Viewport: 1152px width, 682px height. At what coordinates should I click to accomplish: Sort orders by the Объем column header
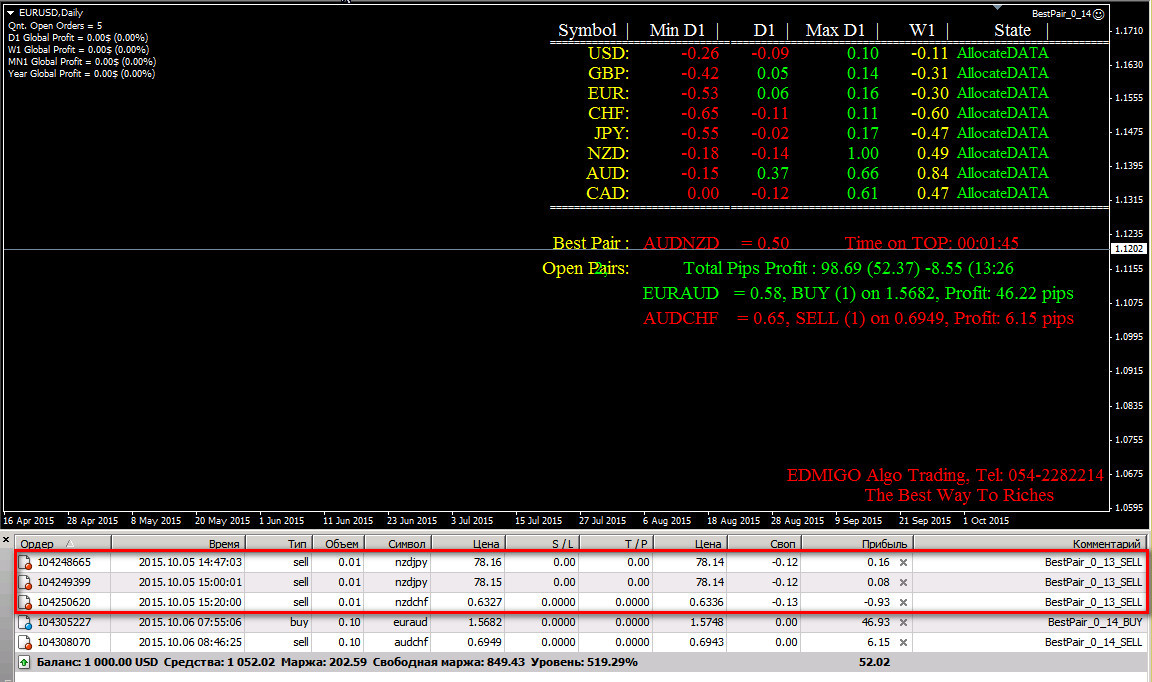[338, 544]
